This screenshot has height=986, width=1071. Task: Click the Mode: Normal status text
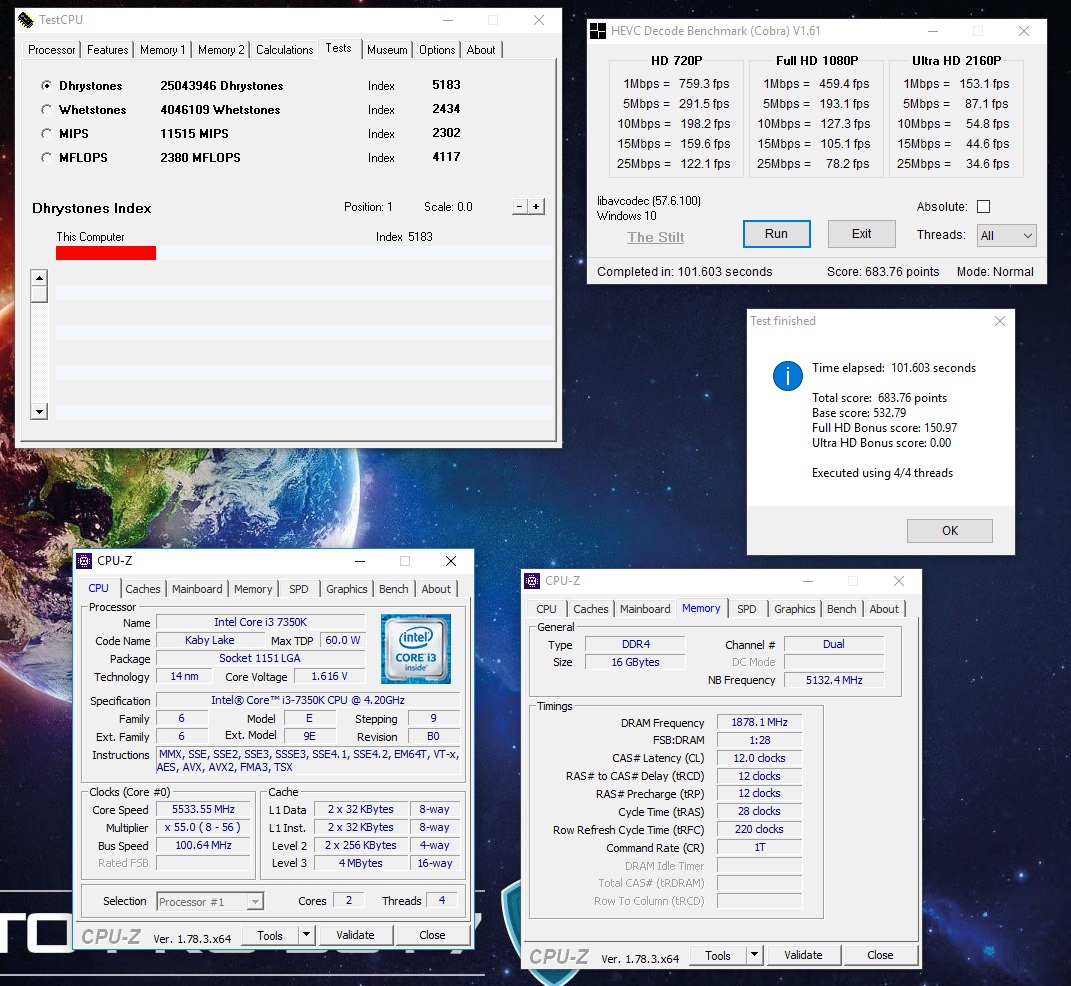(x=995, y=272)
